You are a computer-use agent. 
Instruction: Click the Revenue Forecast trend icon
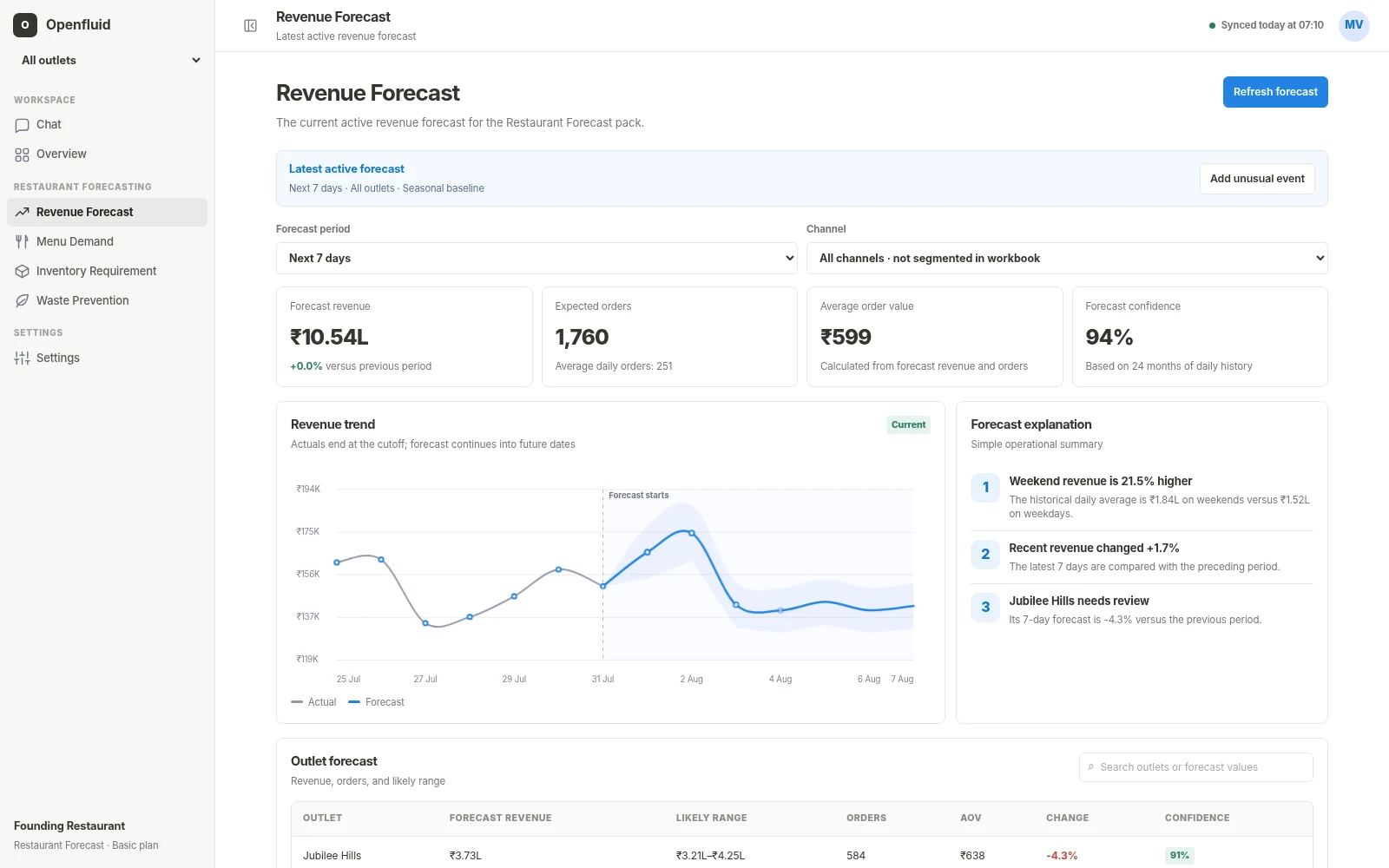(x=23, y=213)
